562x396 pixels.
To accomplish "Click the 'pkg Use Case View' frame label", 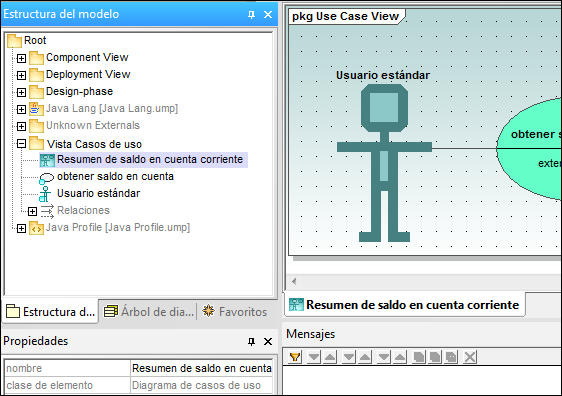I will [x=345, y=16].
